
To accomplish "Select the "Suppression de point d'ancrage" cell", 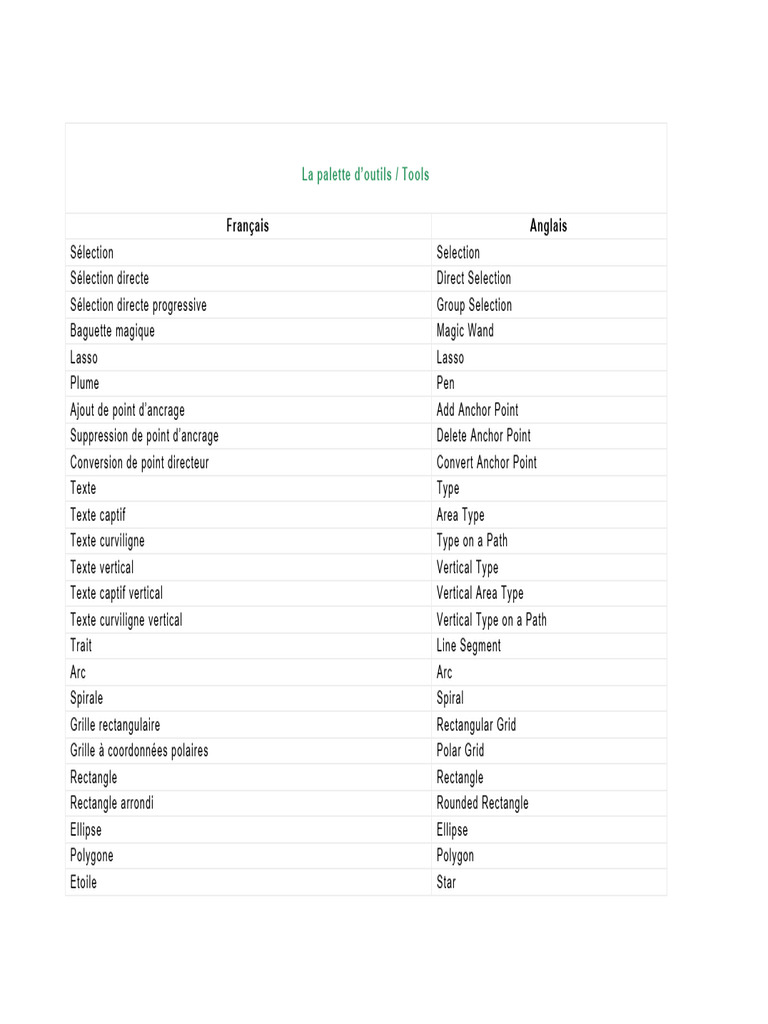I will pos(144,436).
